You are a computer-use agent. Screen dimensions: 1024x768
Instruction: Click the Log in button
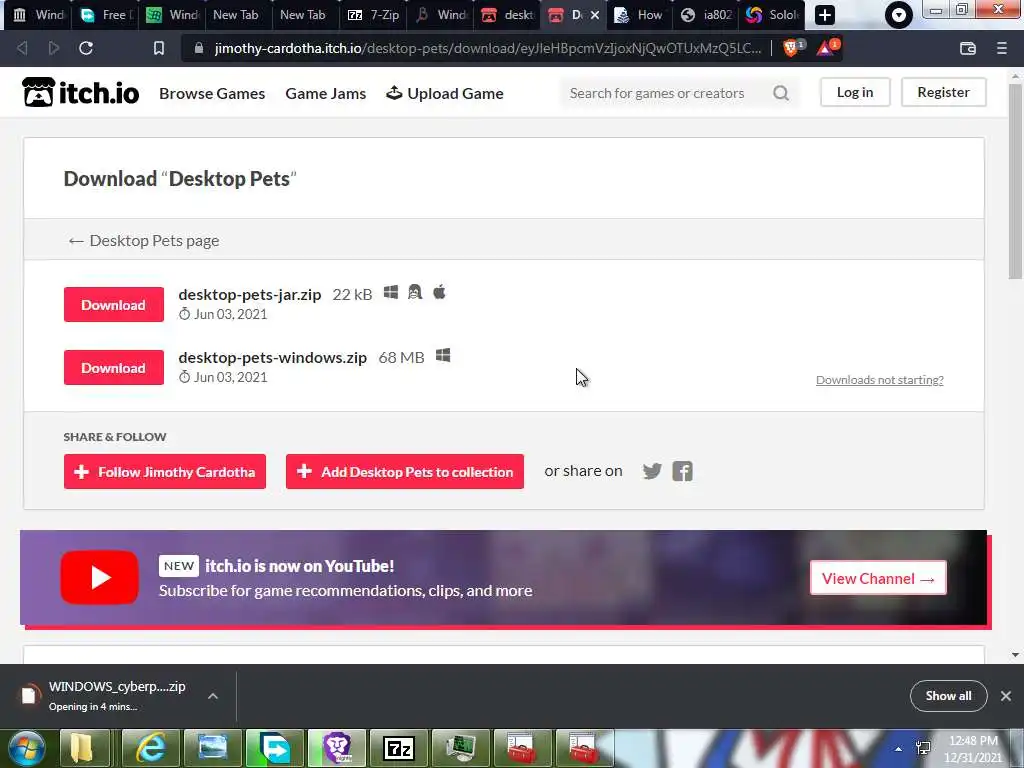[x=855, y=92]
